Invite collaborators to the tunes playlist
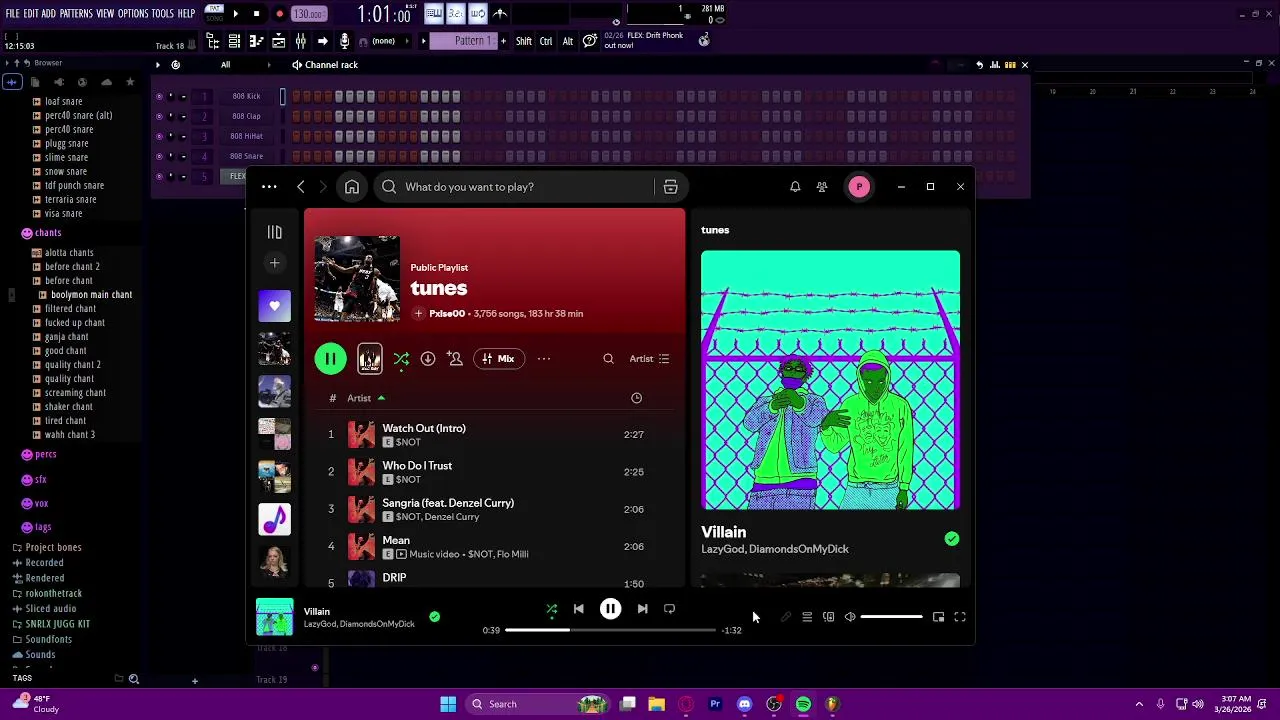 (455, 358)
